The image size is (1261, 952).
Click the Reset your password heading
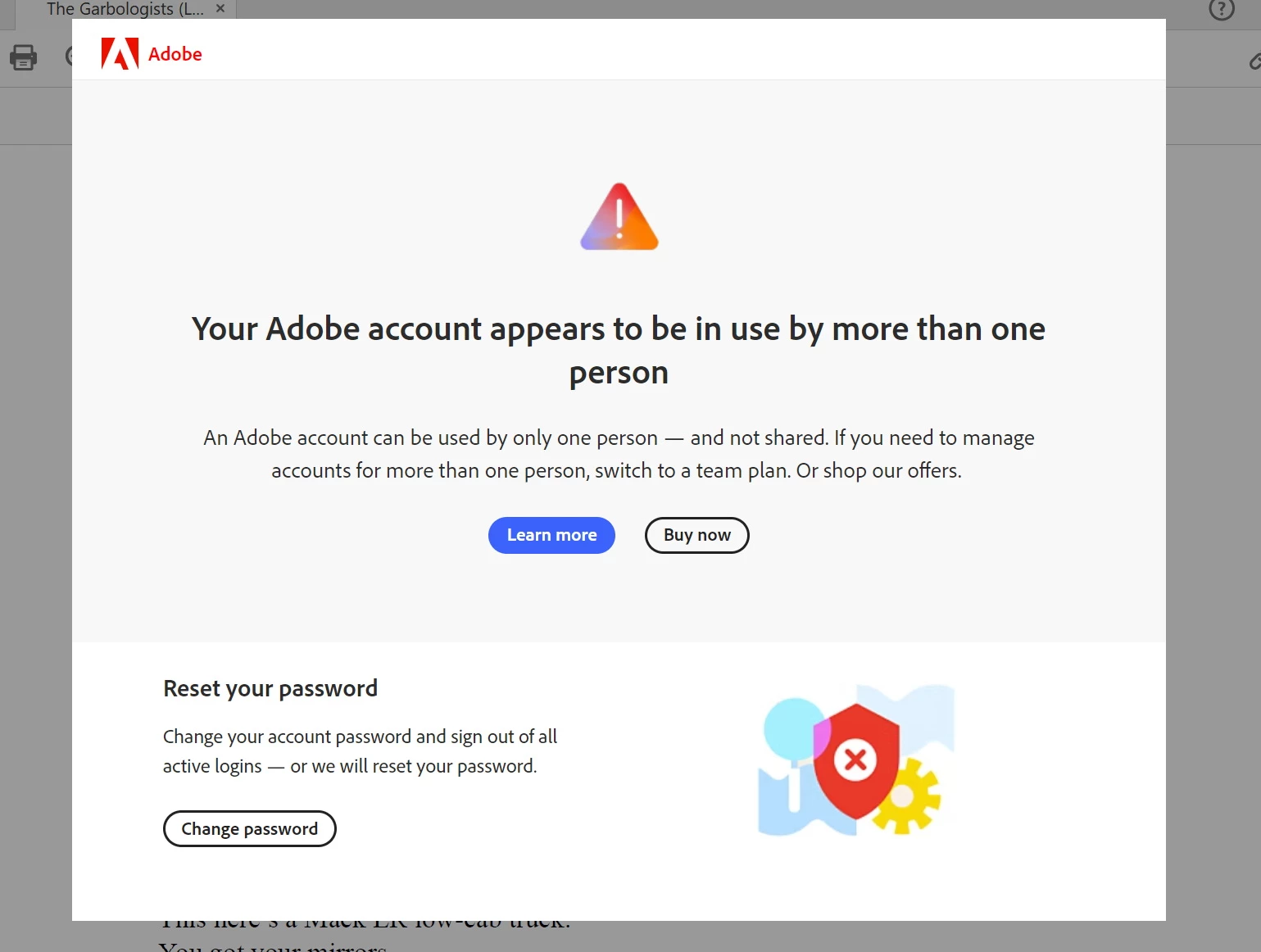[x=270, y=688]
